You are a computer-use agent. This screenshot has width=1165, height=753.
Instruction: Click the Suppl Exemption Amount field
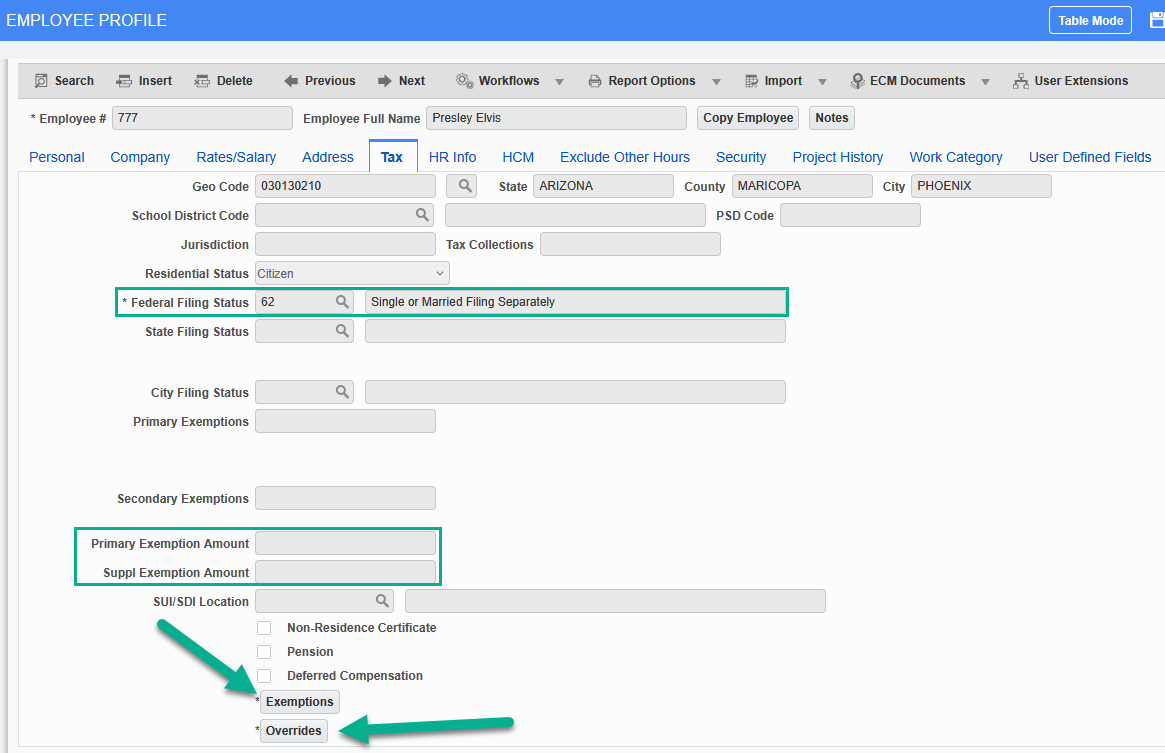click(345, 572)
